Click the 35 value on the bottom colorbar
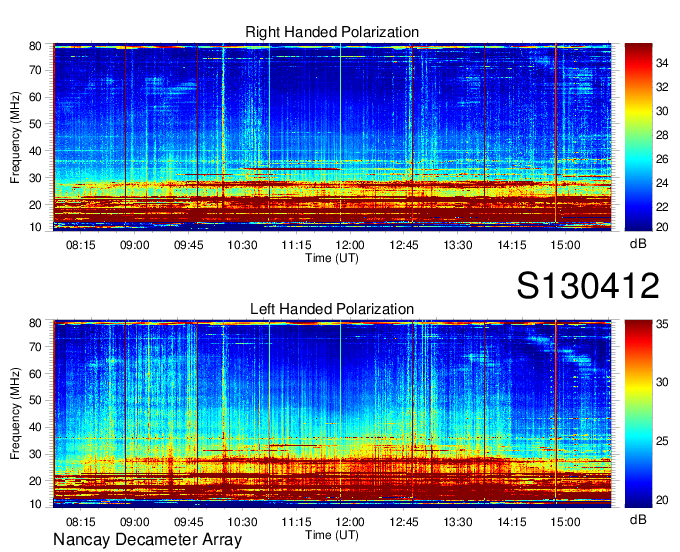The height and width of the screenshot is (552, 680). 662,324
